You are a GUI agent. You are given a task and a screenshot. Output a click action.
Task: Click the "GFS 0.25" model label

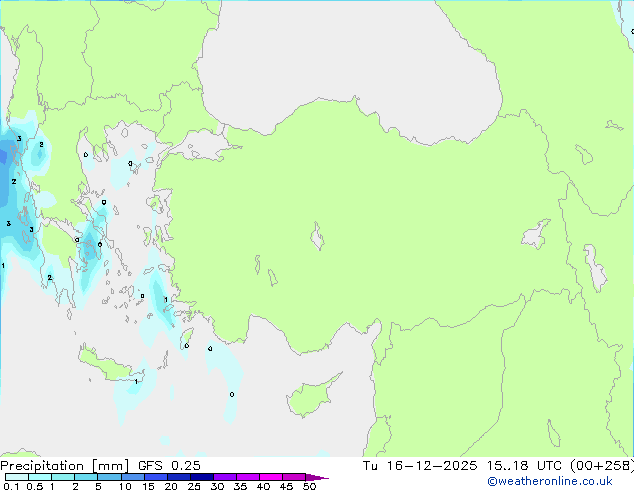[x=169, y=466]
